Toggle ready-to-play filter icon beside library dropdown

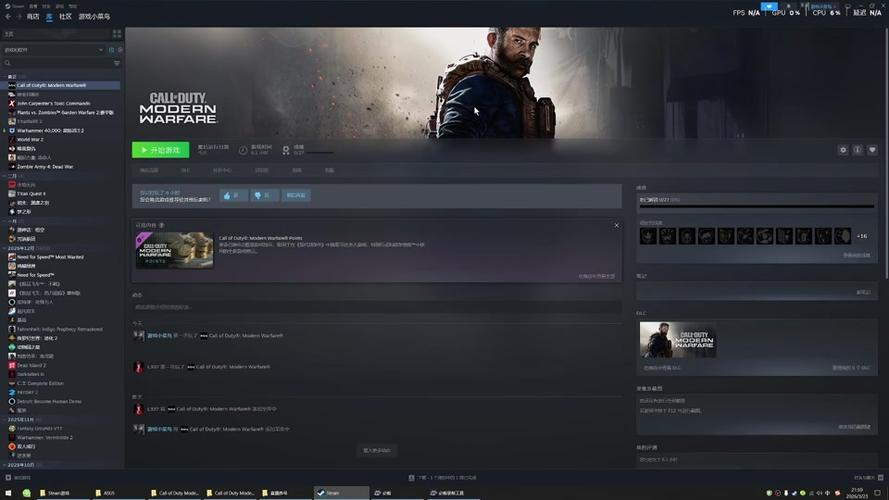(x=120, y=50)
